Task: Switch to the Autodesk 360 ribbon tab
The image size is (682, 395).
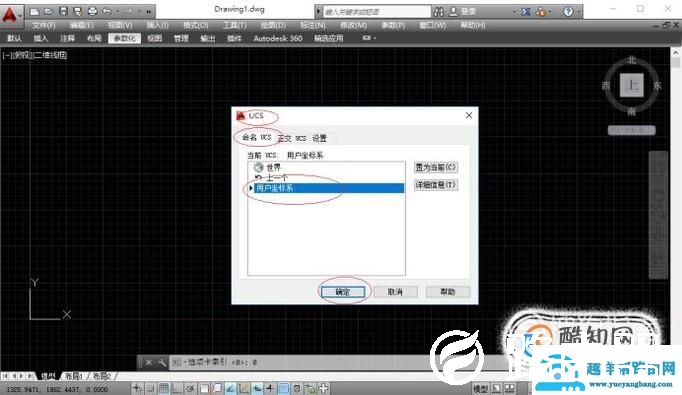Action: click(x=277, y=38)
